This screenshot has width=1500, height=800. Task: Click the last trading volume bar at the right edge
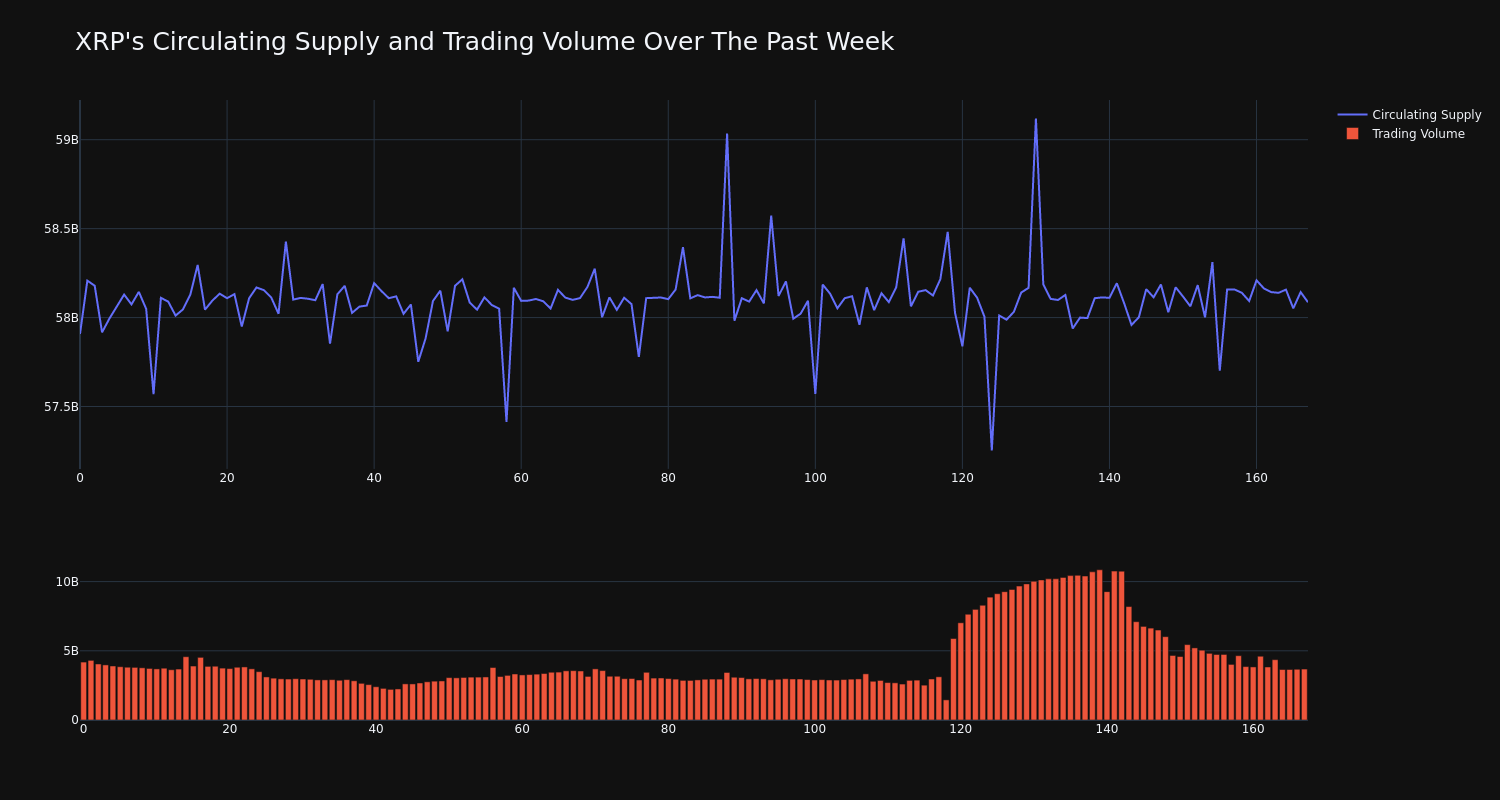pos(1304,695)
